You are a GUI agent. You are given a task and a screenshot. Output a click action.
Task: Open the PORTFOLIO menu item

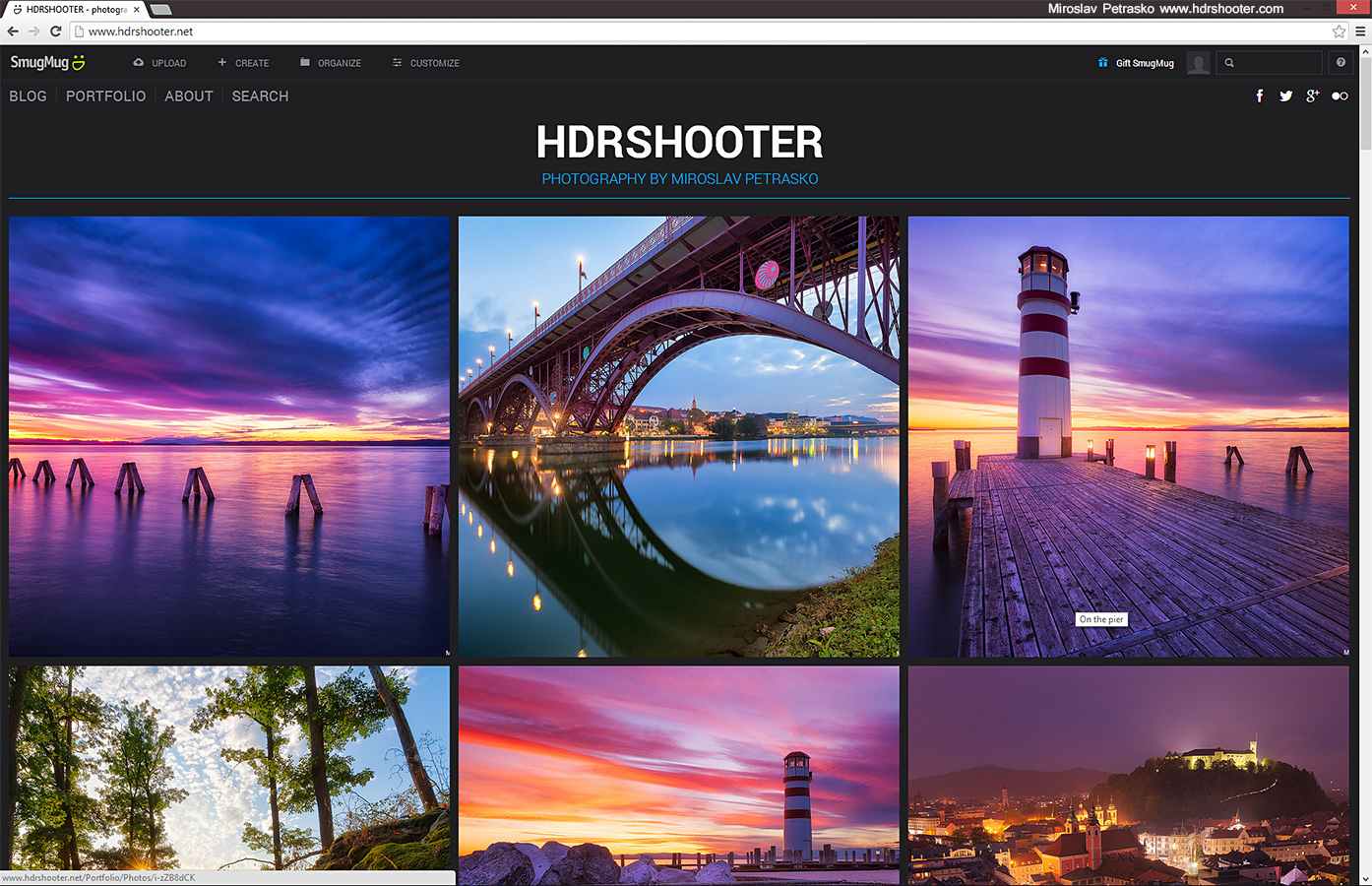click(105, 96)
